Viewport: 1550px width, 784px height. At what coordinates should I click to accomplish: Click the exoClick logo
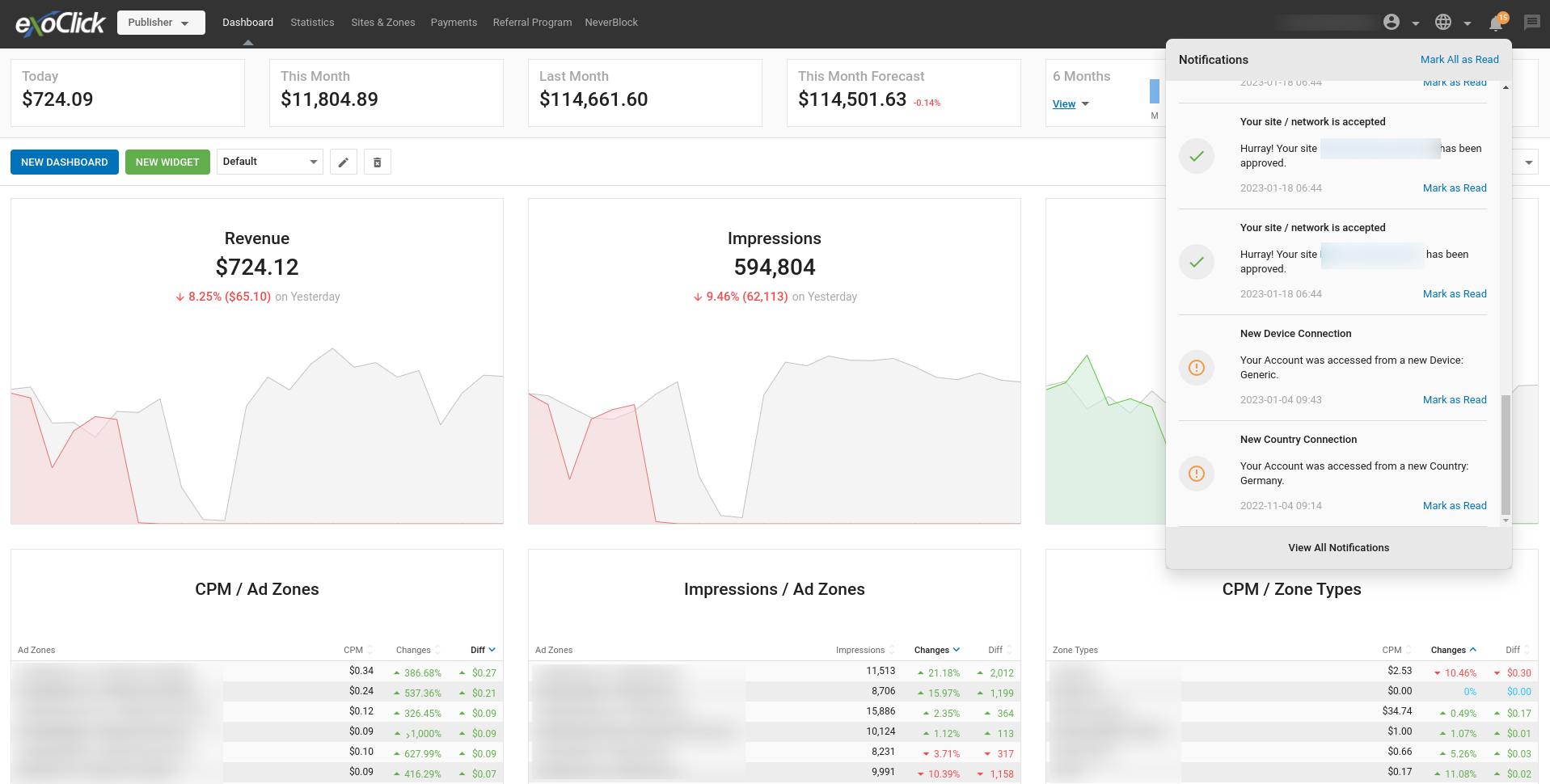61,23
